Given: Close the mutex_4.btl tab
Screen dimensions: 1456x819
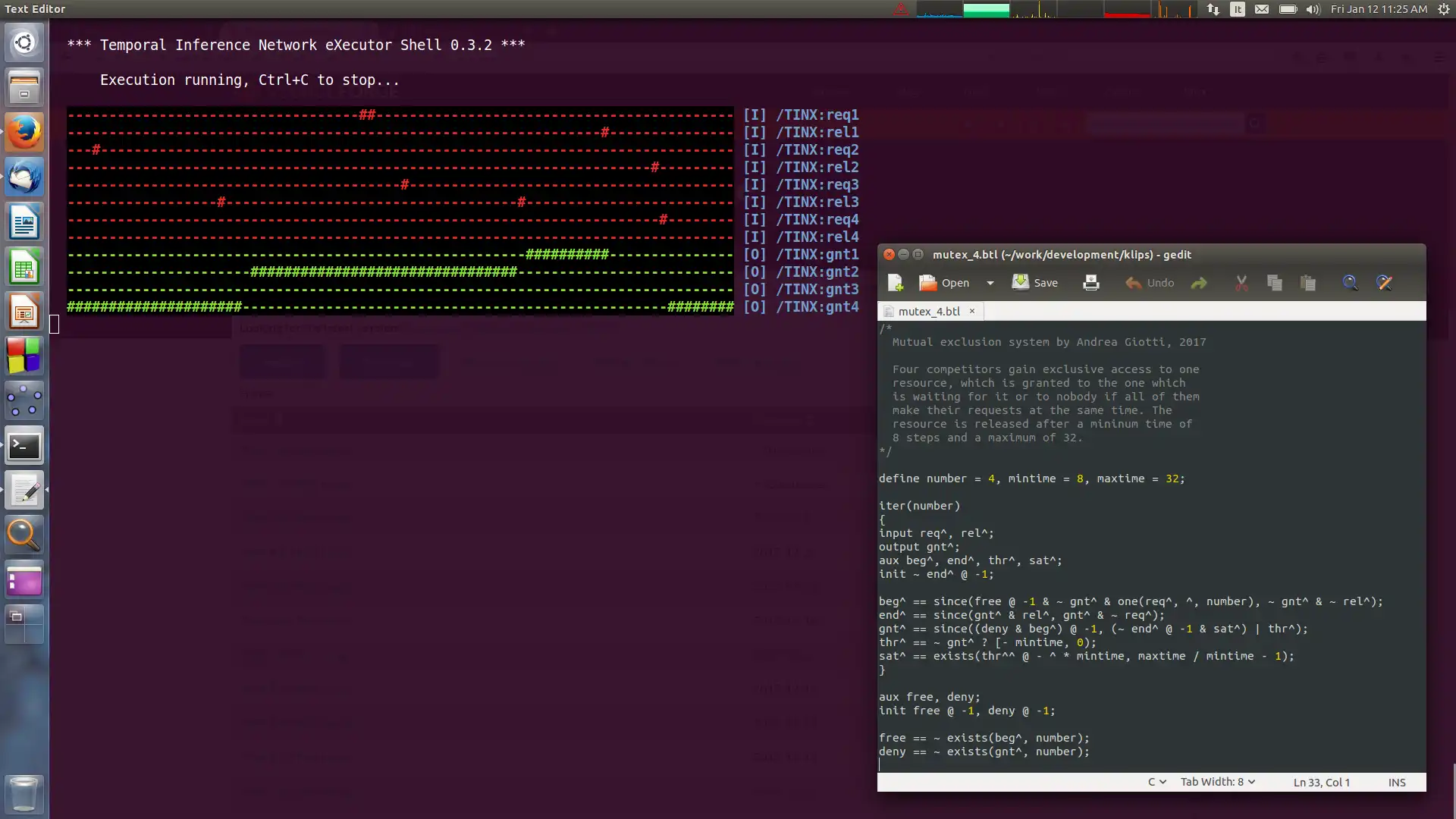Looking at the screenshot, I should tap(971, 311).
